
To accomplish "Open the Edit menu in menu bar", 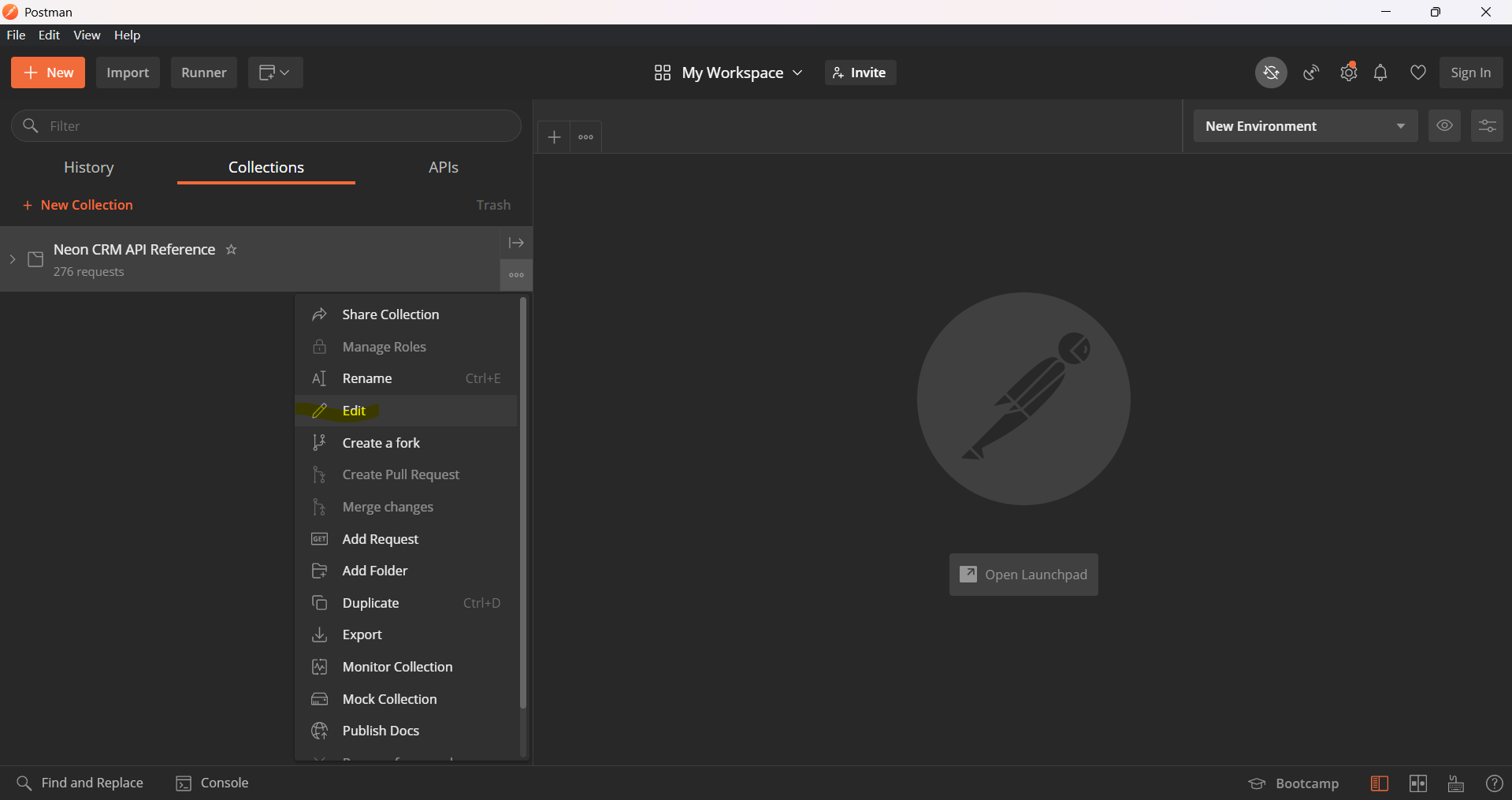I will pos(49,35).
